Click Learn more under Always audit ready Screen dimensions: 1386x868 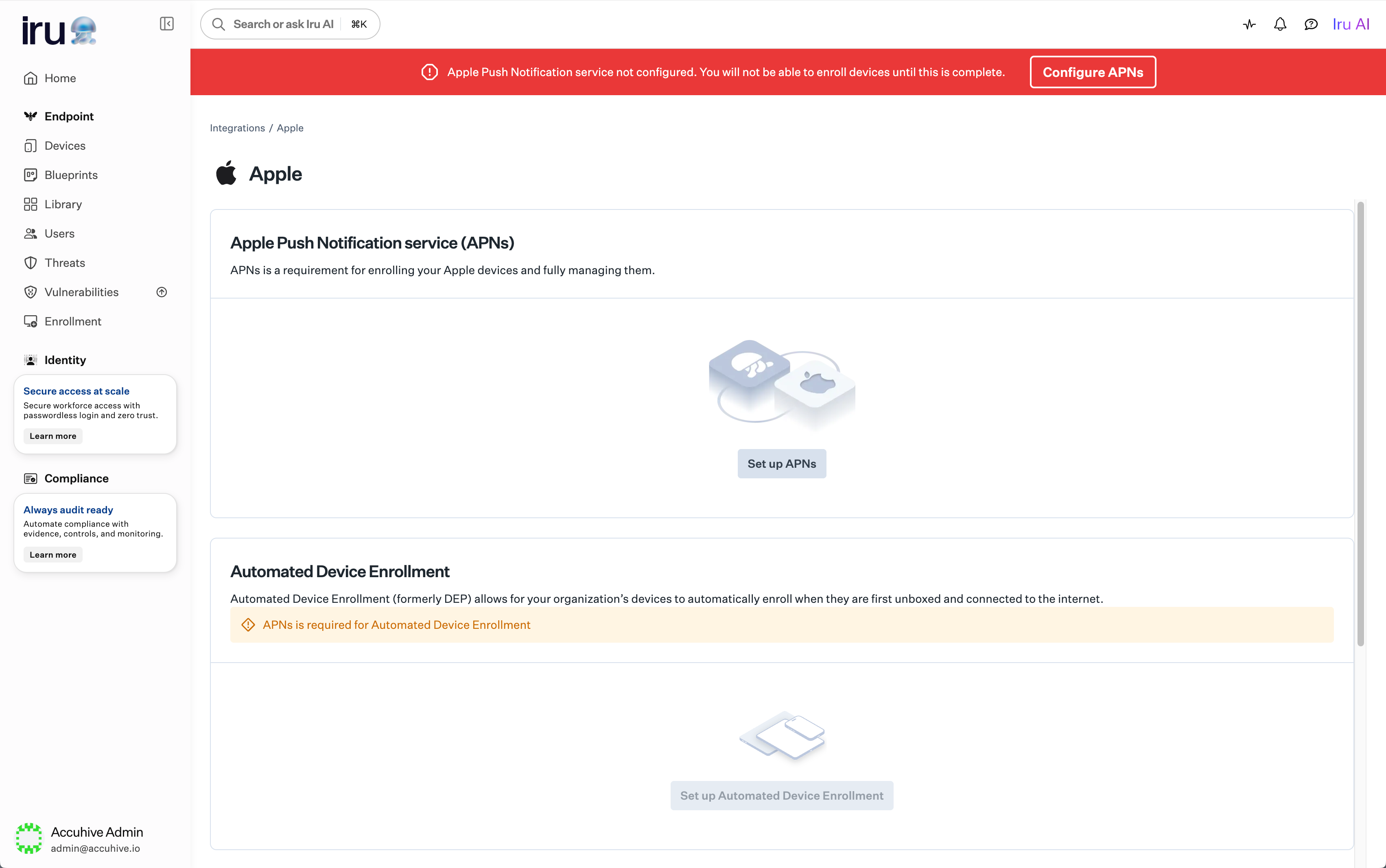(x=52, y=554)
